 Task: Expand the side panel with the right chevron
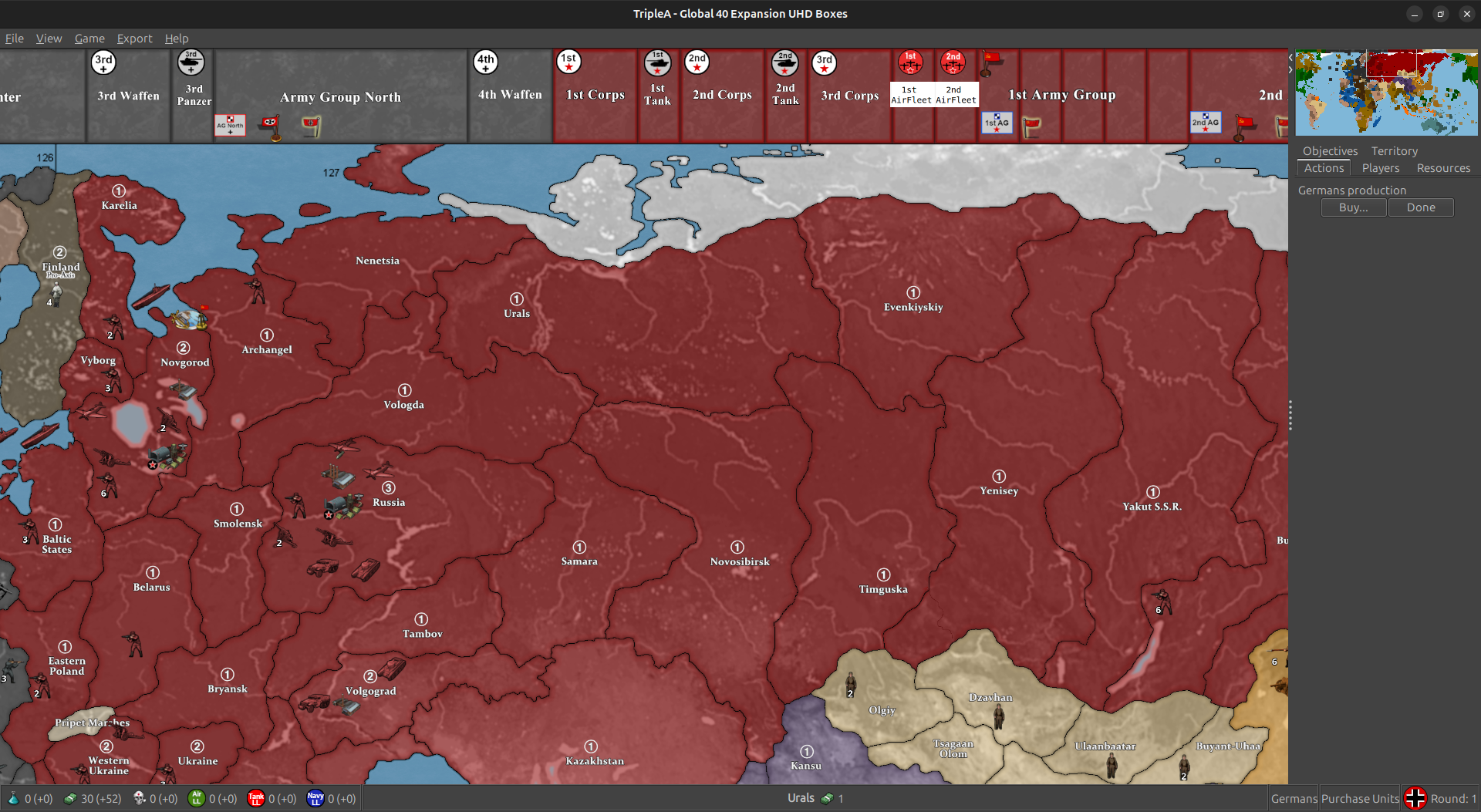point(1290,70)
